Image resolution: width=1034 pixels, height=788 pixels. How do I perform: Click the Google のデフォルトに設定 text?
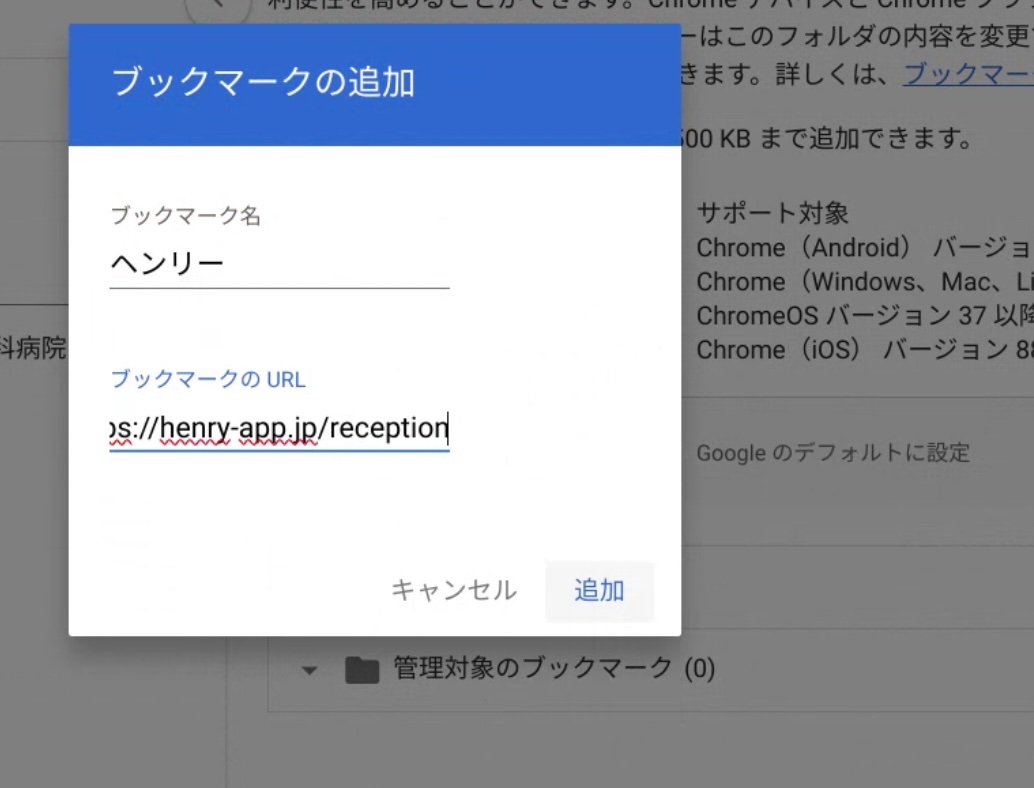[x=833, y=453]
